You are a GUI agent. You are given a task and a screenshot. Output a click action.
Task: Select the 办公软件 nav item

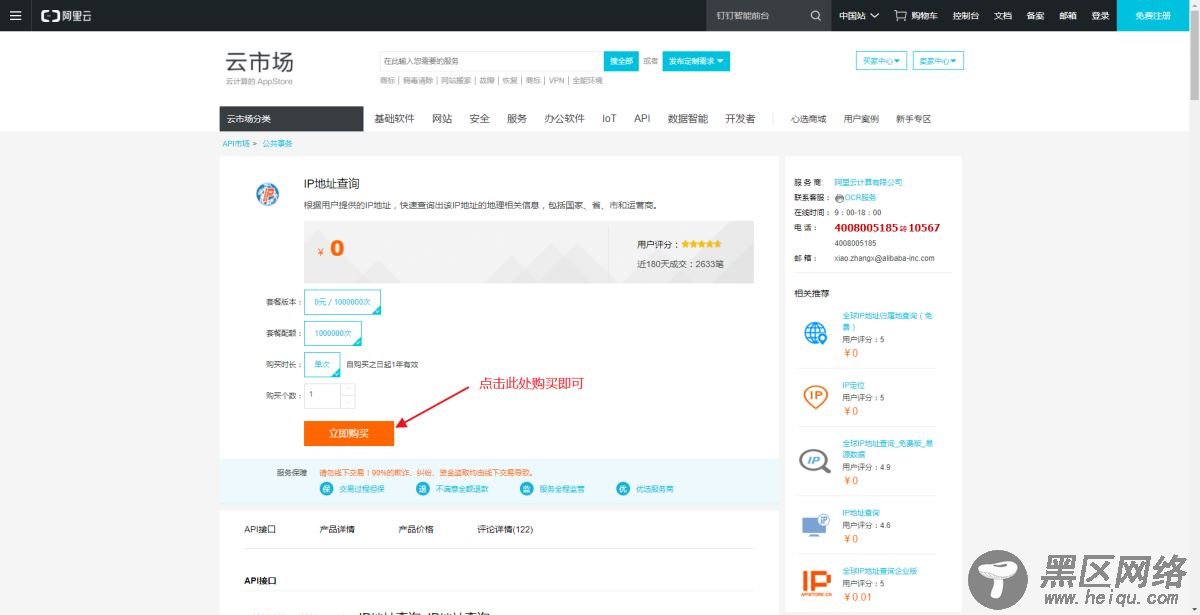pyautogui.click(x=564, y=119)
